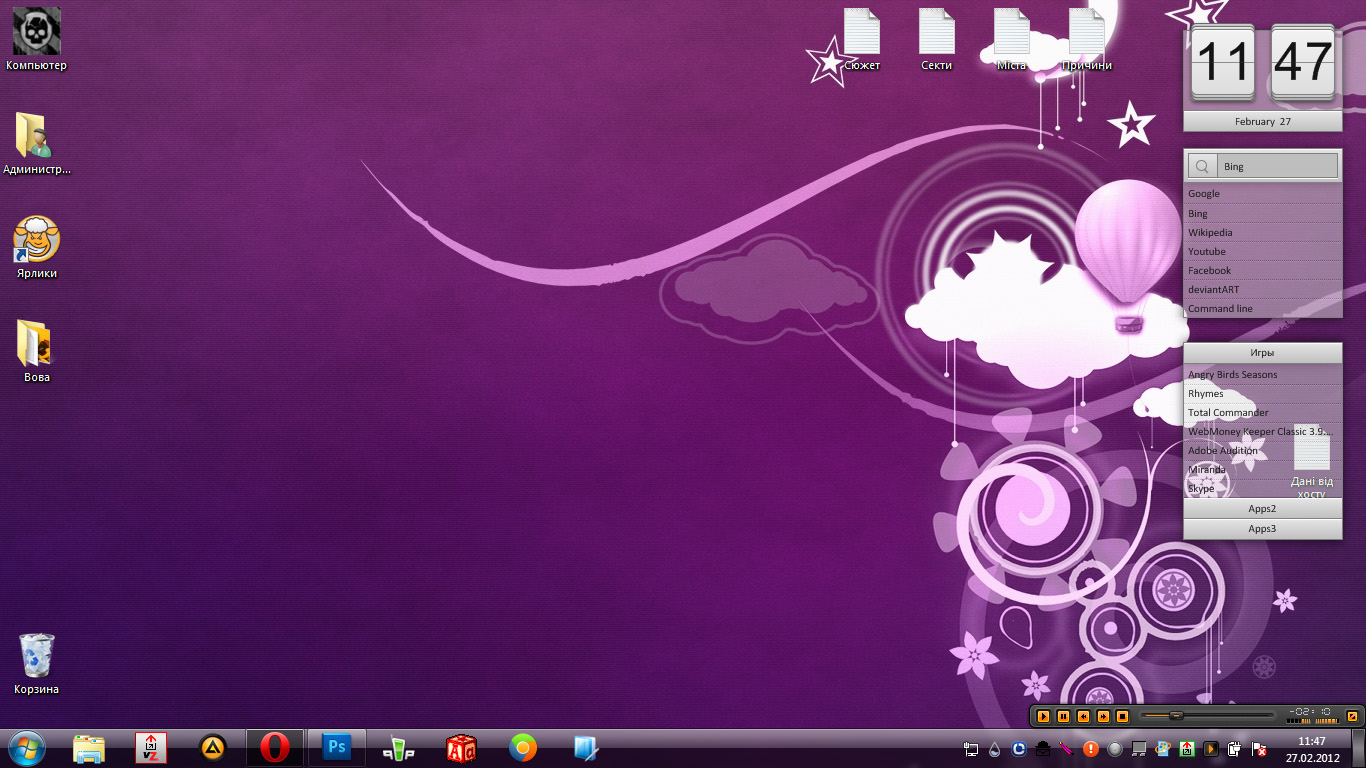Screen dimensions: 1366x768
Task: Collapse the Игры section header
Action: click(1262, 353)
